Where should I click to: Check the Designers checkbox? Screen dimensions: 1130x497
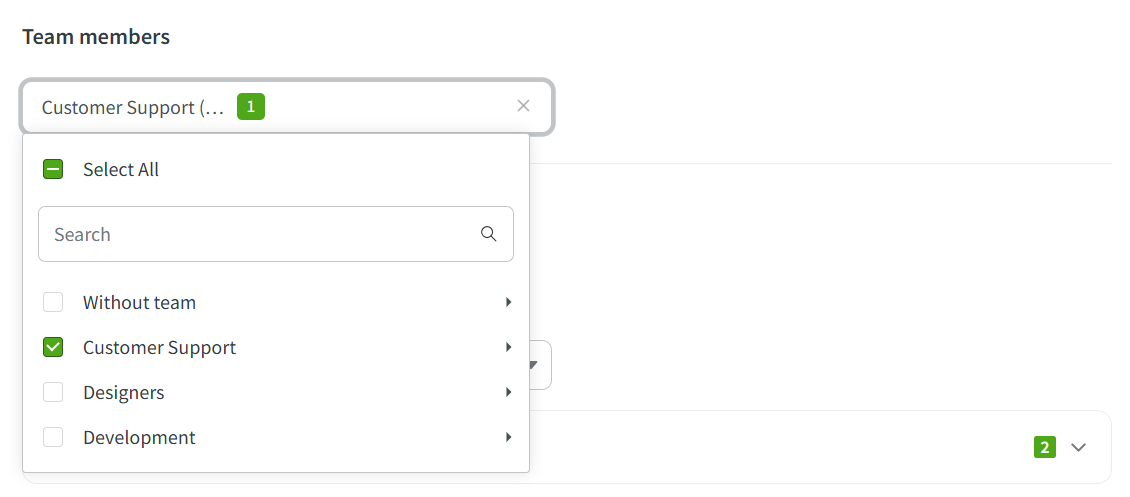click(53, 393)
